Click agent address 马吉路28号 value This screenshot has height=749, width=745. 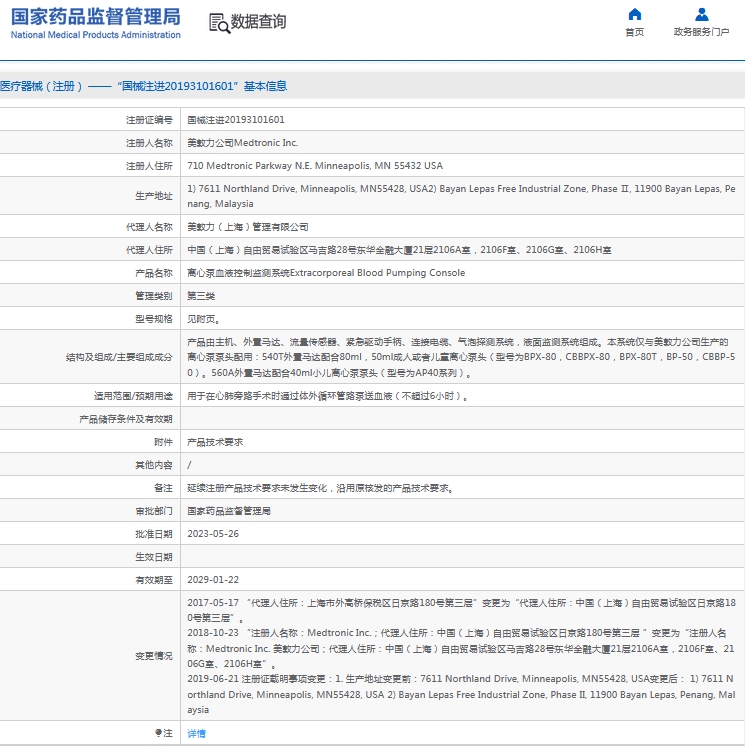(x=399, y=250)
